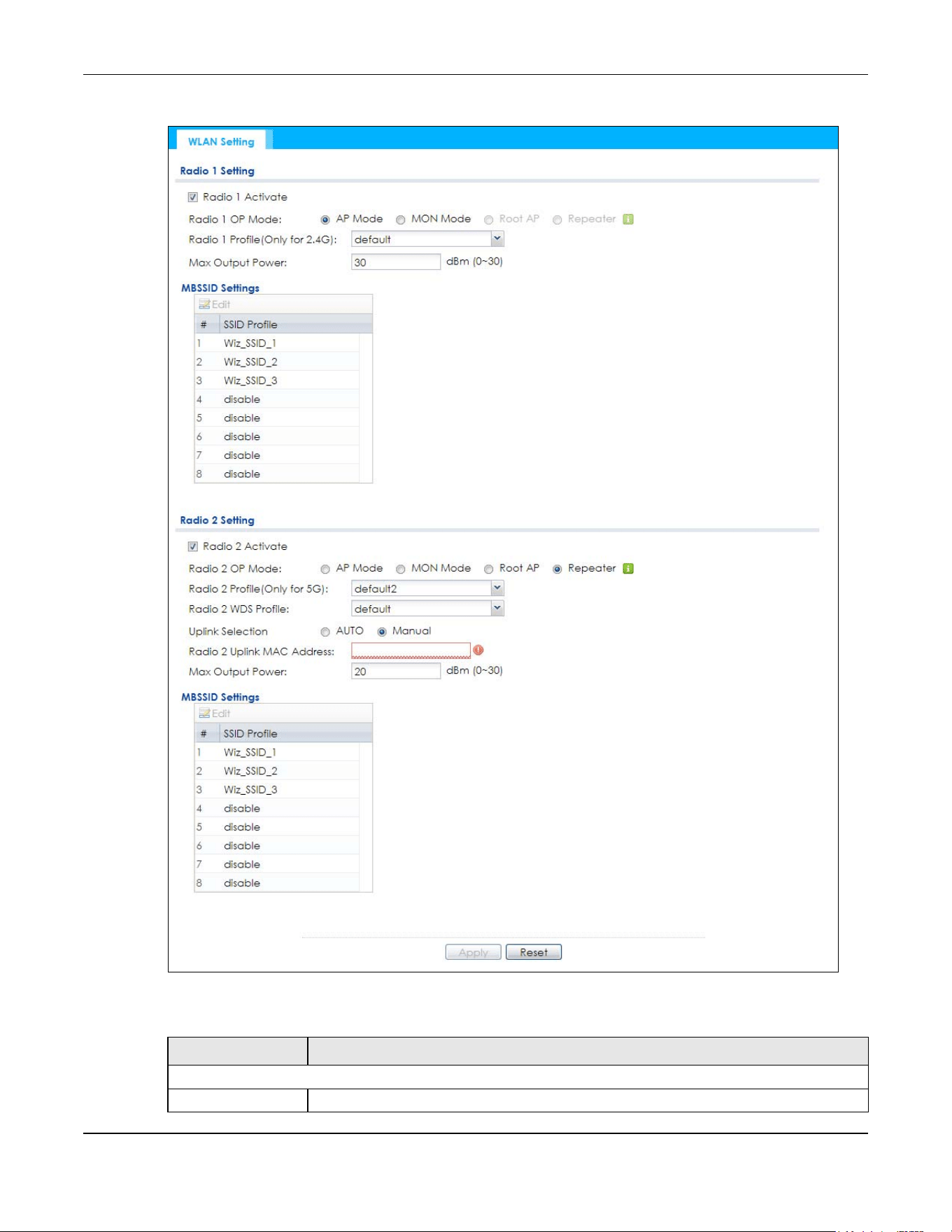Choose Manual for Uplink Selection
The image size is (952, 1232).
(x=382, y=632)
